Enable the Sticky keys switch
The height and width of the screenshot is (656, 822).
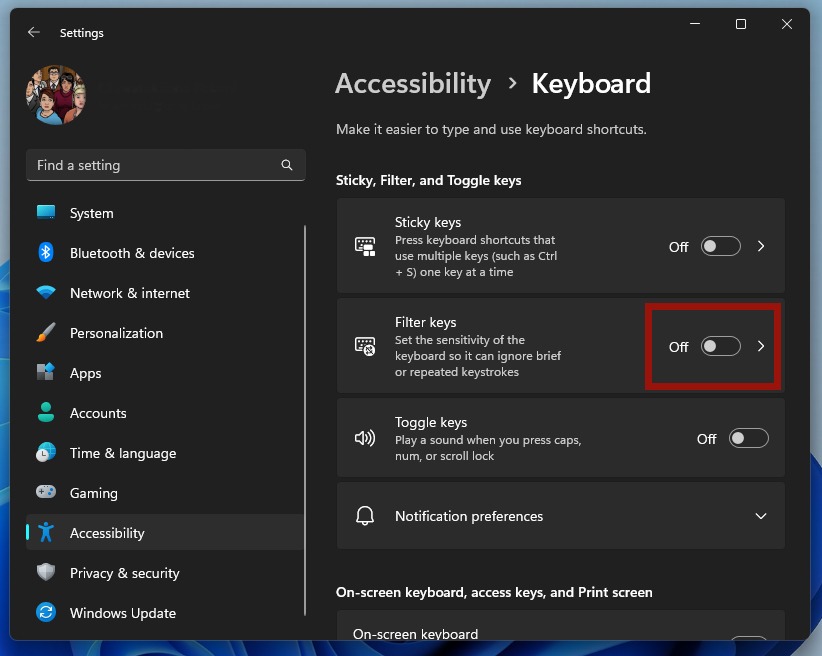click(x=720, y=246)
